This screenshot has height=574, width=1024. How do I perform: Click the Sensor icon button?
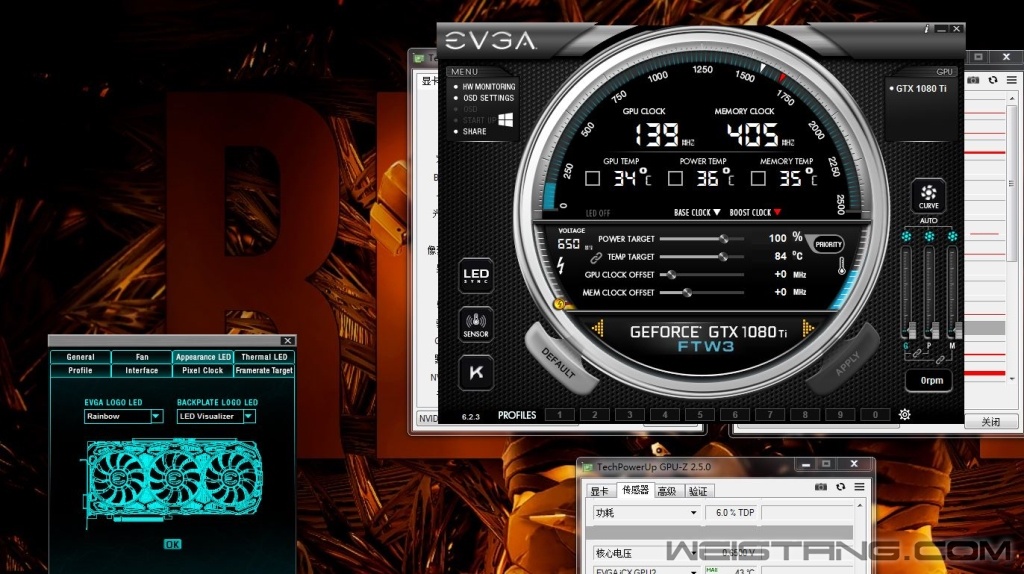coord(476,323)
